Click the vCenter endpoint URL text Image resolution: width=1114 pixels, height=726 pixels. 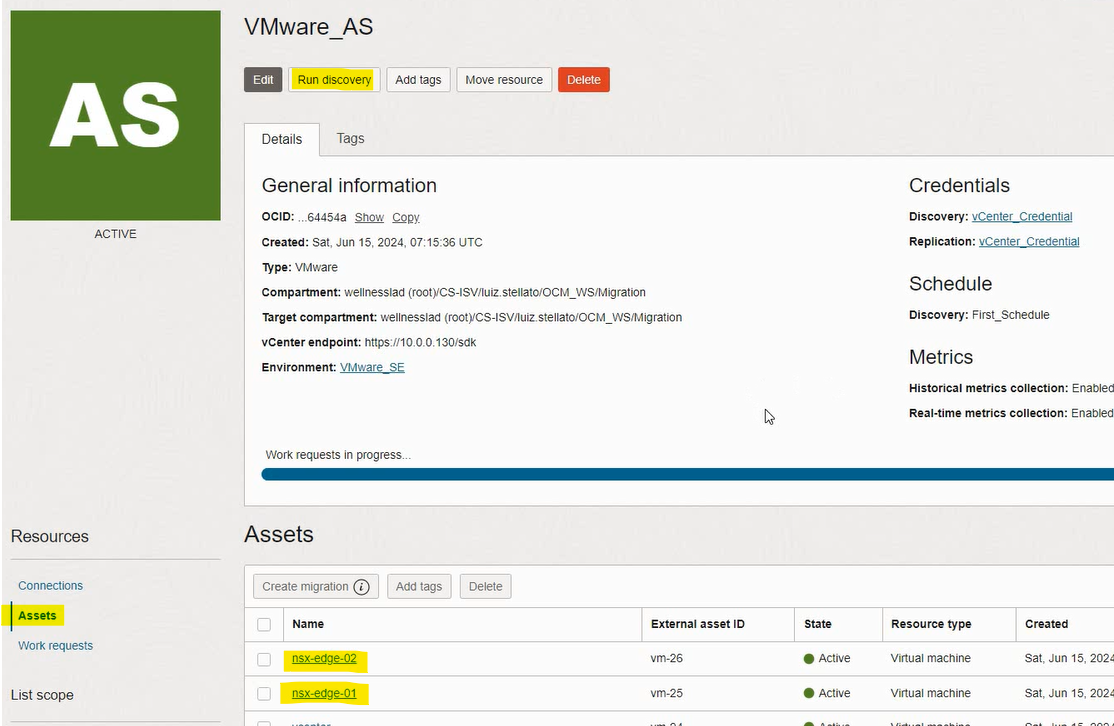click(421, 342)
